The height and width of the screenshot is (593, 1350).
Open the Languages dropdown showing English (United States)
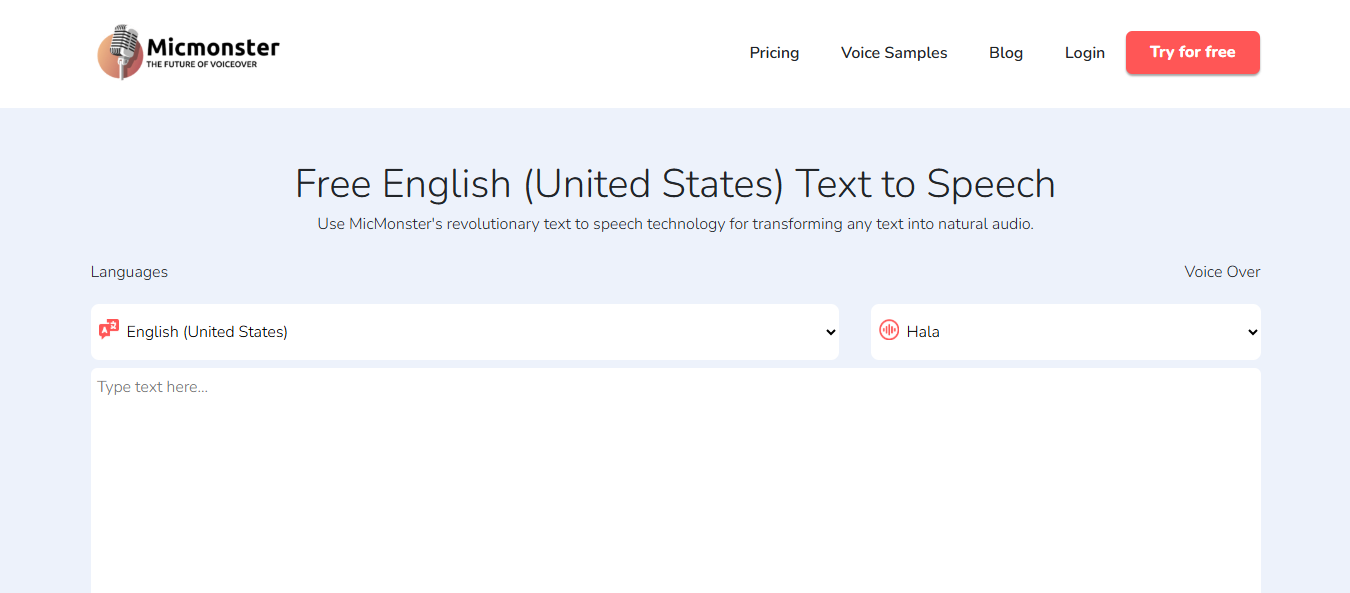tap(465, 332)
